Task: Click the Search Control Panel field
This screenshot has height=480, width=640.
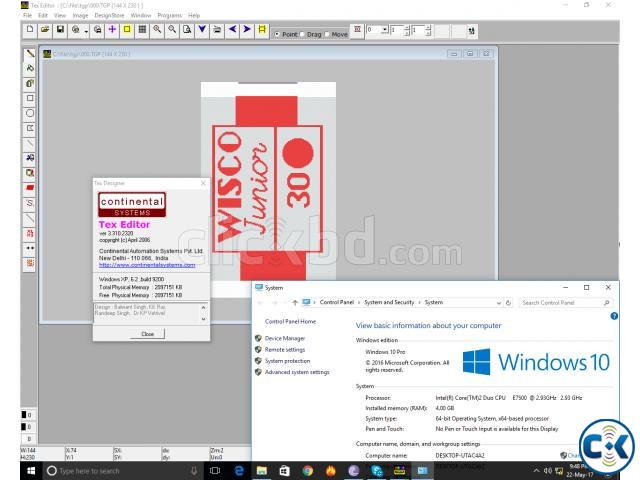Action: 566,303
